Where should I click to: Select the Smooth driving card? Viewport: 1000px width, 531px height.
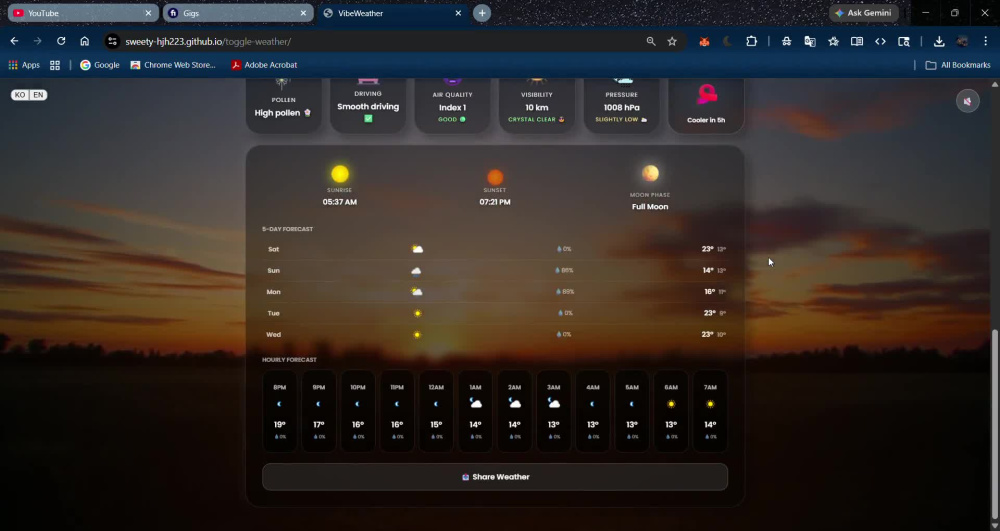point(368,105)
